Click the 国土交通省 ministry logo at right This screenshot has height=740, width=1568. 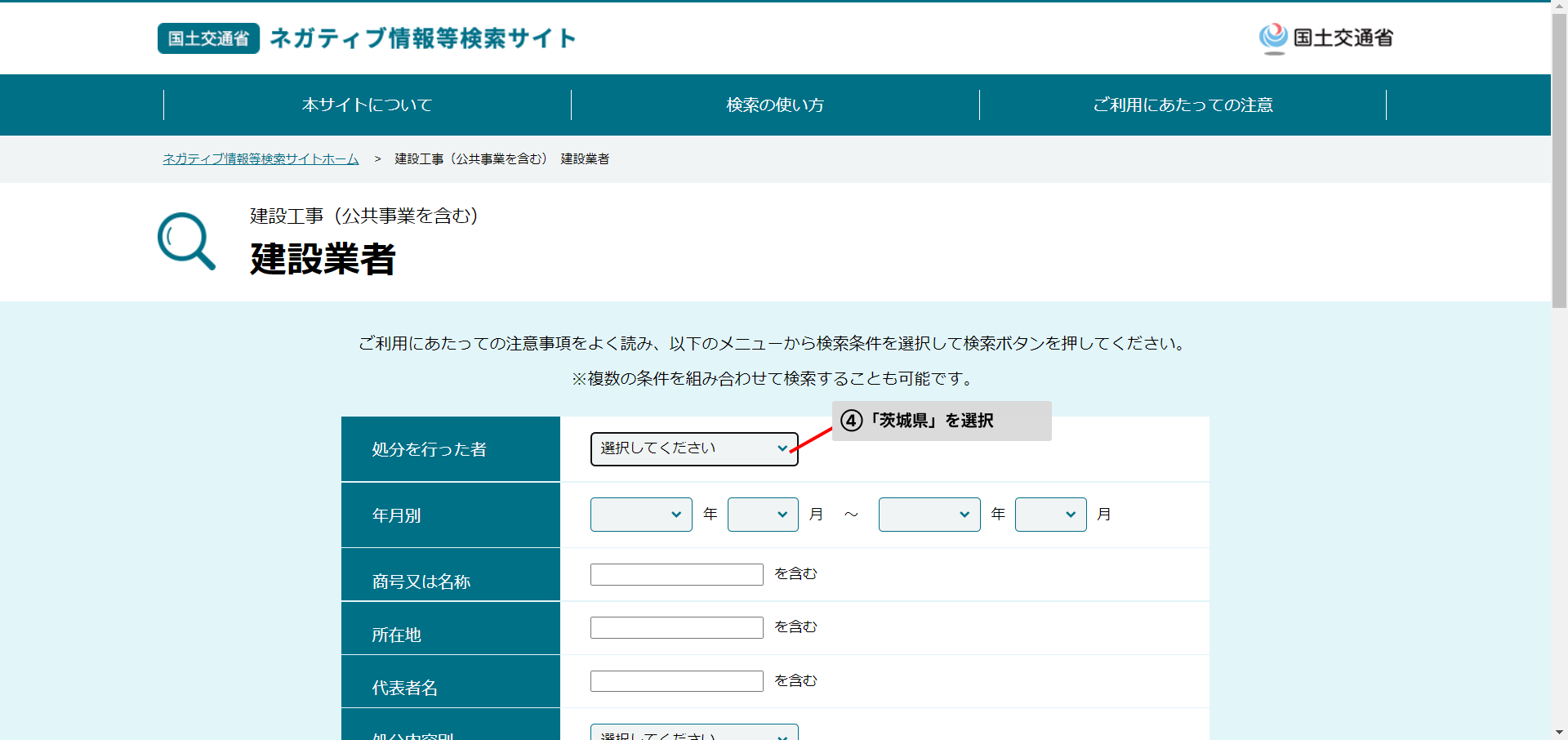(1325, 38)
